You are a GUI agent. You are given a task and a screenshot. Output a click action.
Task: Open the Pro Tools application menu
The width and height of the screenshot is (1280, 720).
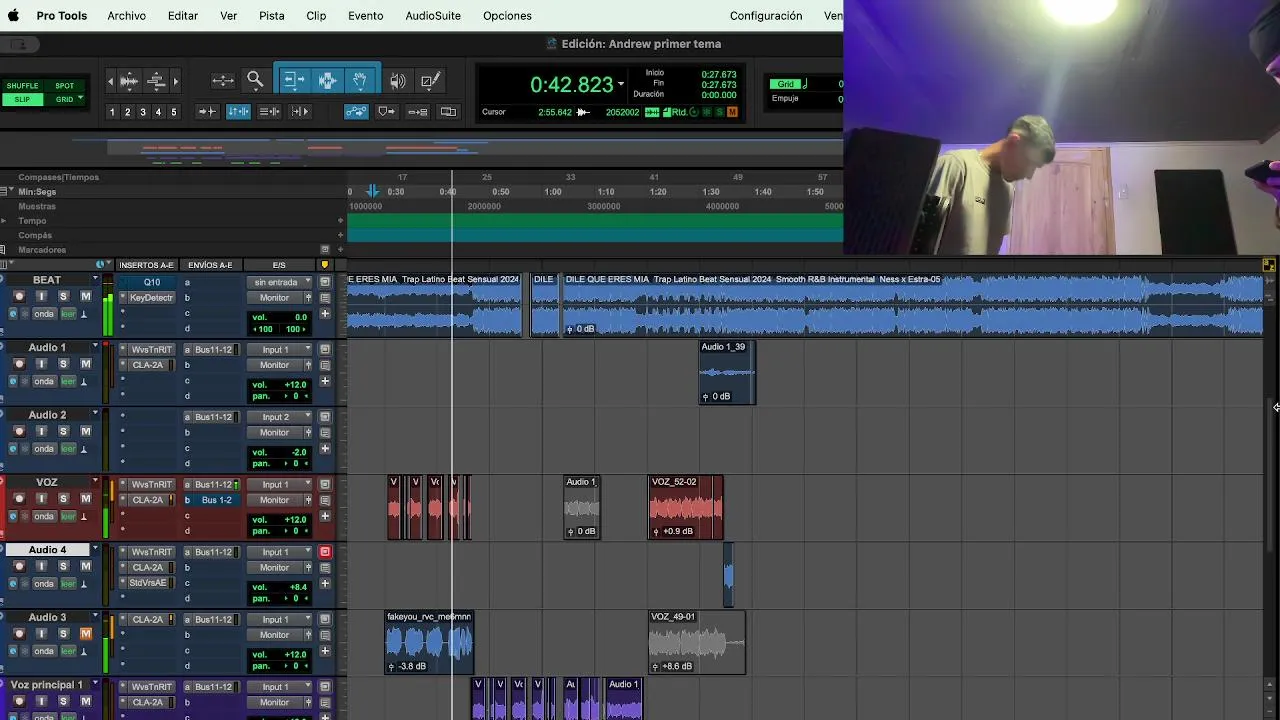click(62, 16)
